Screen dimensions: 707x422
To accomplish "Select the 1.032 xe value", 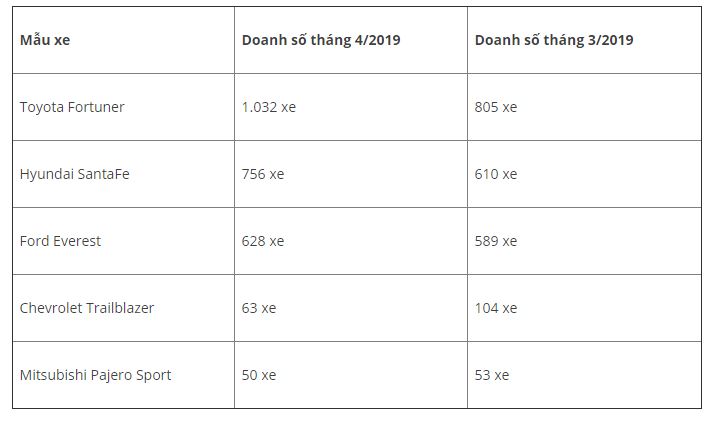I will tap(269, 107).
